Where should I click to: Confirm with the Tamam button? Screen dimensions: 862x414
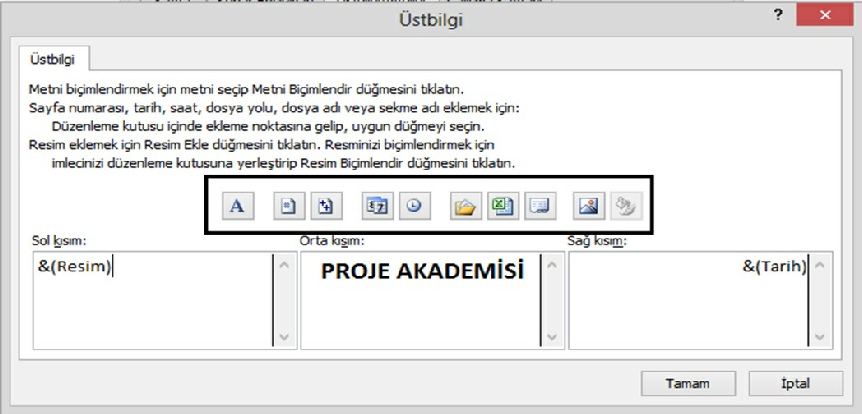click(688, 383)
